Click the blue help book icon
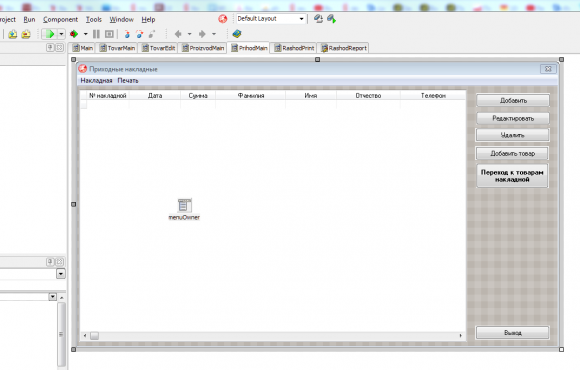This screenshot has height=370, width=580. click(x=237, y=34)
